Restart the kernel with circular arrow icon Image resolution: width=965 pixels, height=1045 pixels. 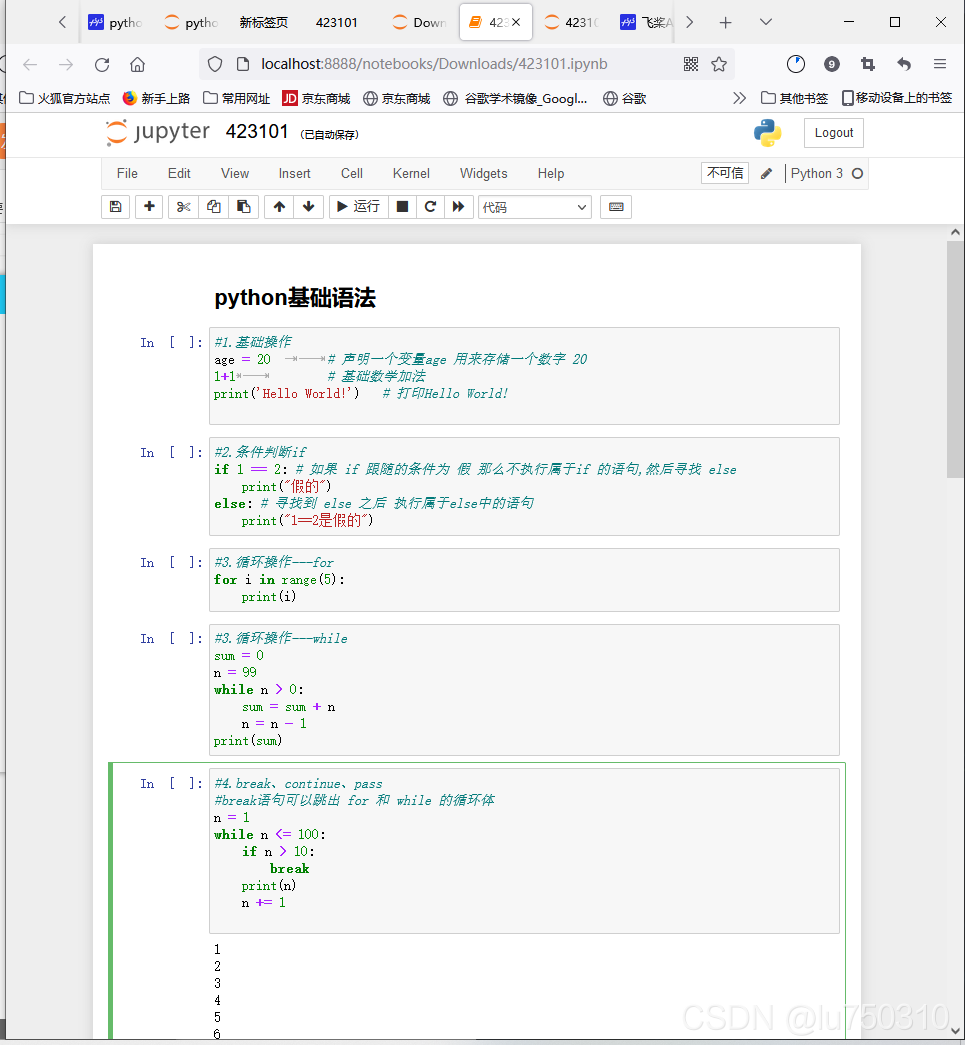click(429, 206)
